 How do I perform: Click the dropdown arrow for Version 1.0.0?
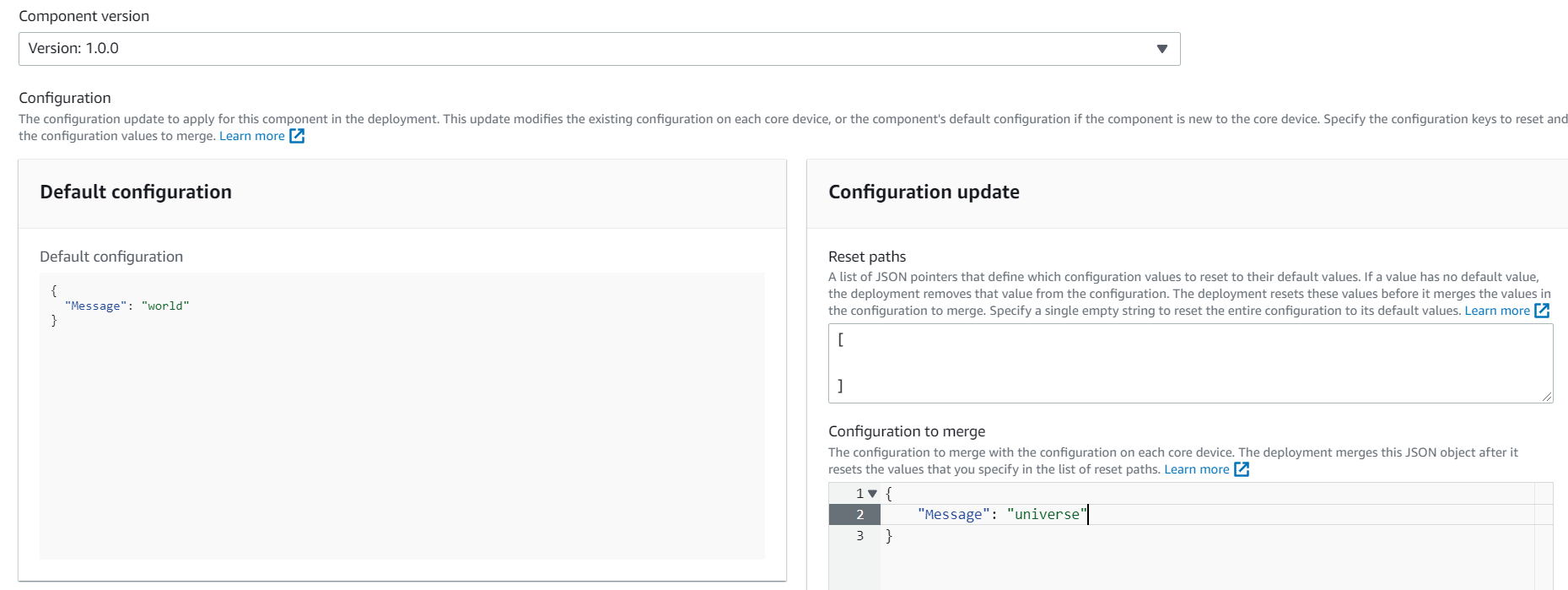click(1161, 49)
